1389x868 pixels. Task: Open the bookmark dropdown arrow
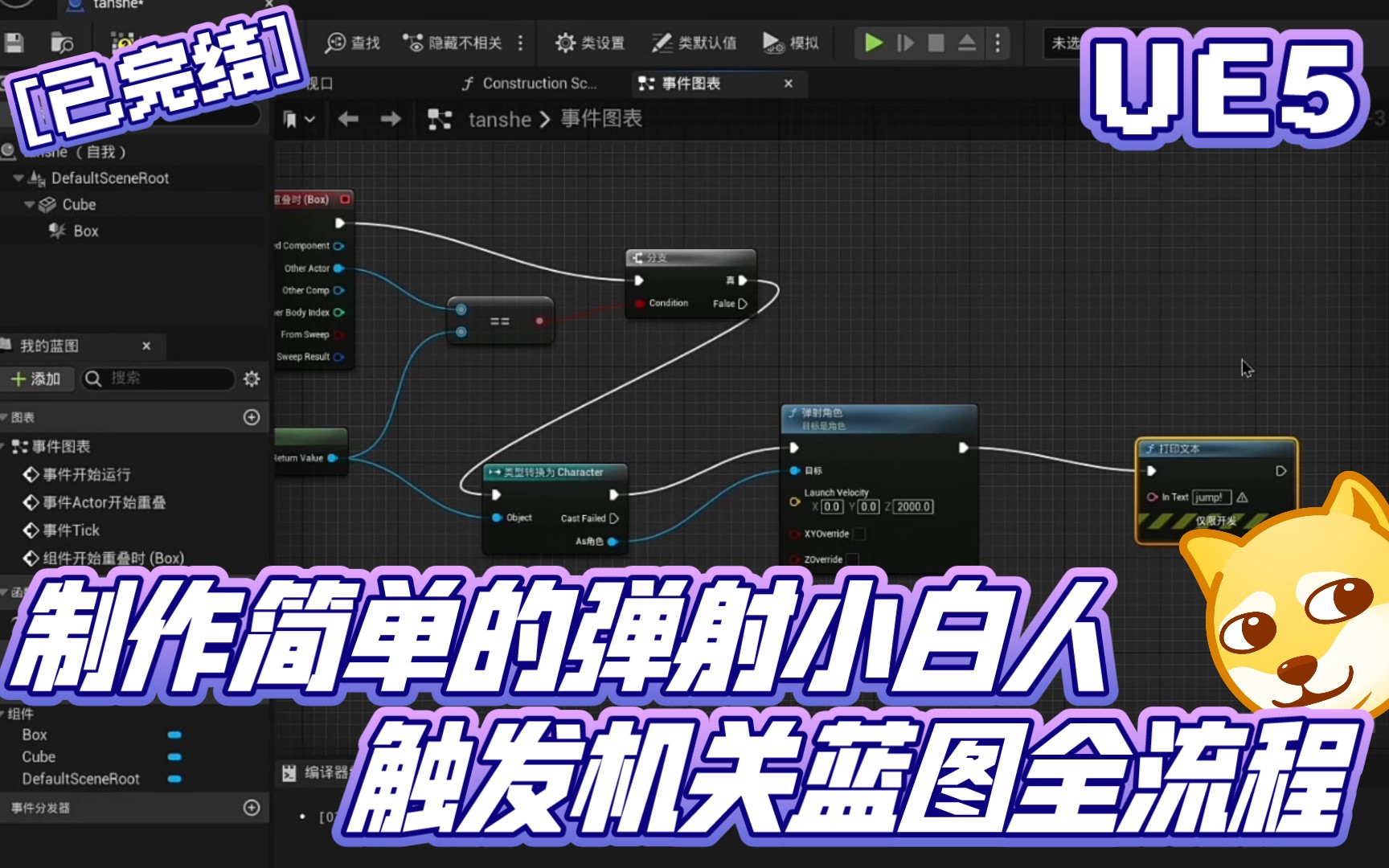(308, 118)
